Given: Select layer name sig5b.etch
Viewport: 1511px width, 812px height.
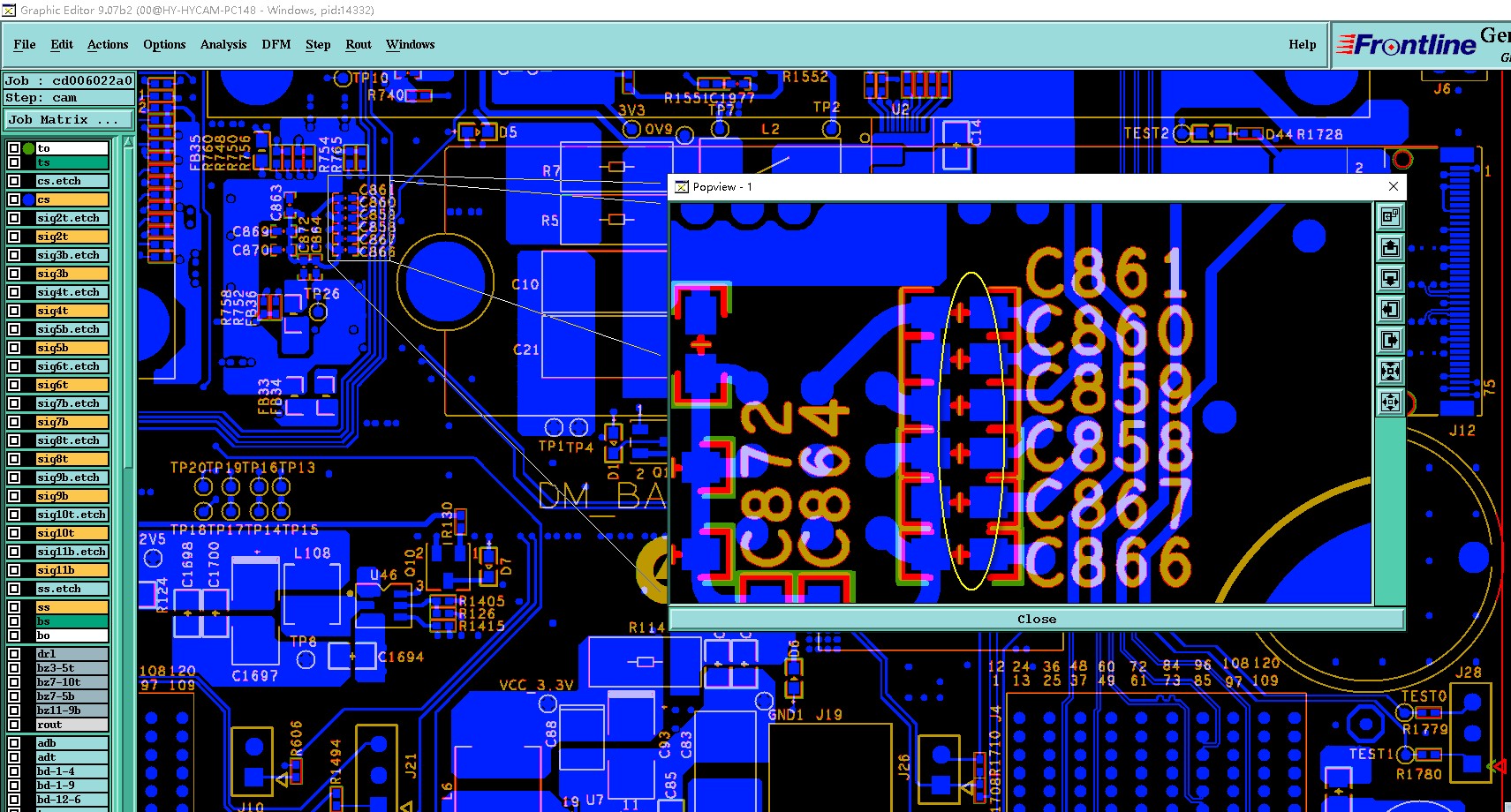Looking at the screenshot, I should [72, 329].
